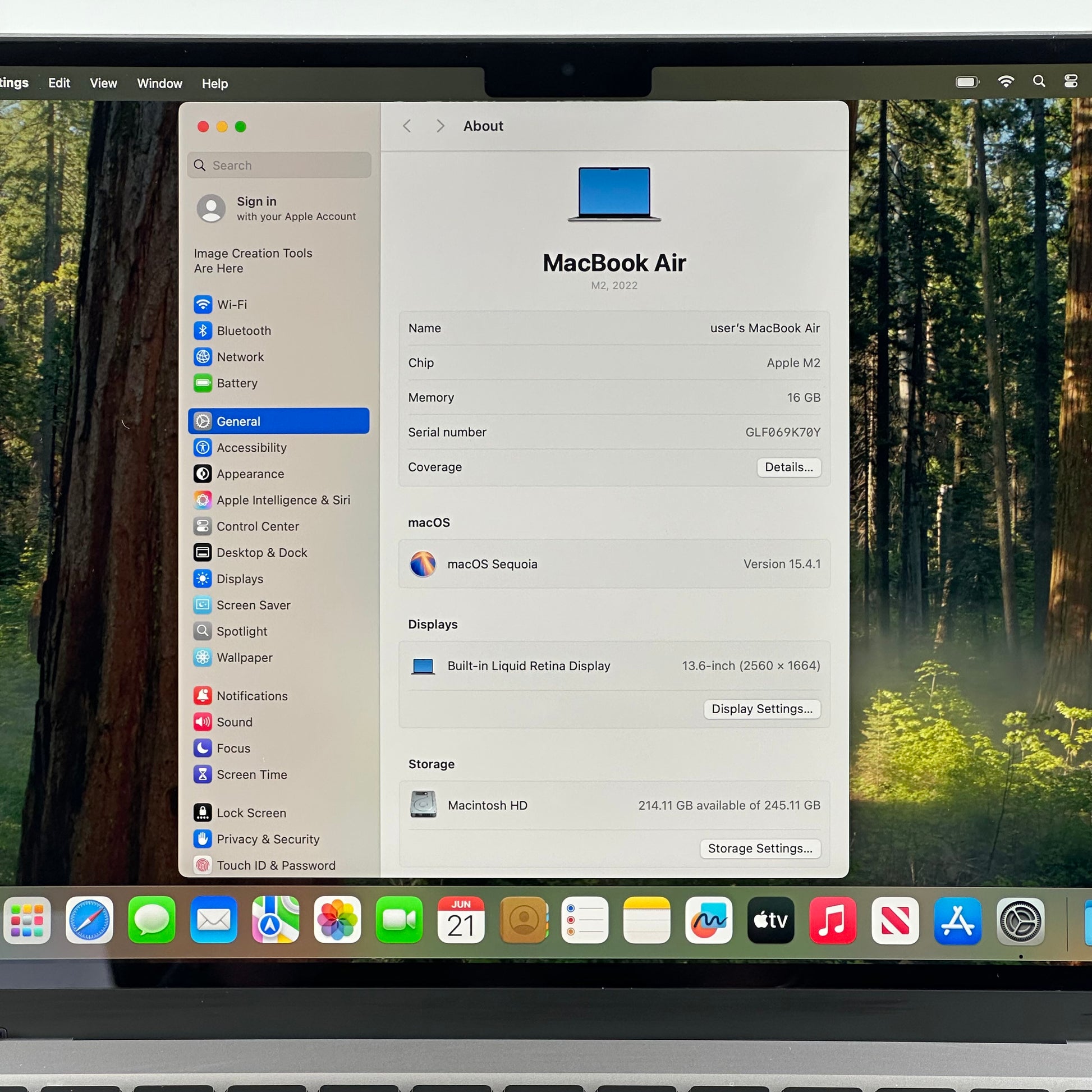The width and height of the screenshot is (1092, 1092).
Task: Open Apple Intelligence & Siri settings
Action: click(x=279, y=500)
